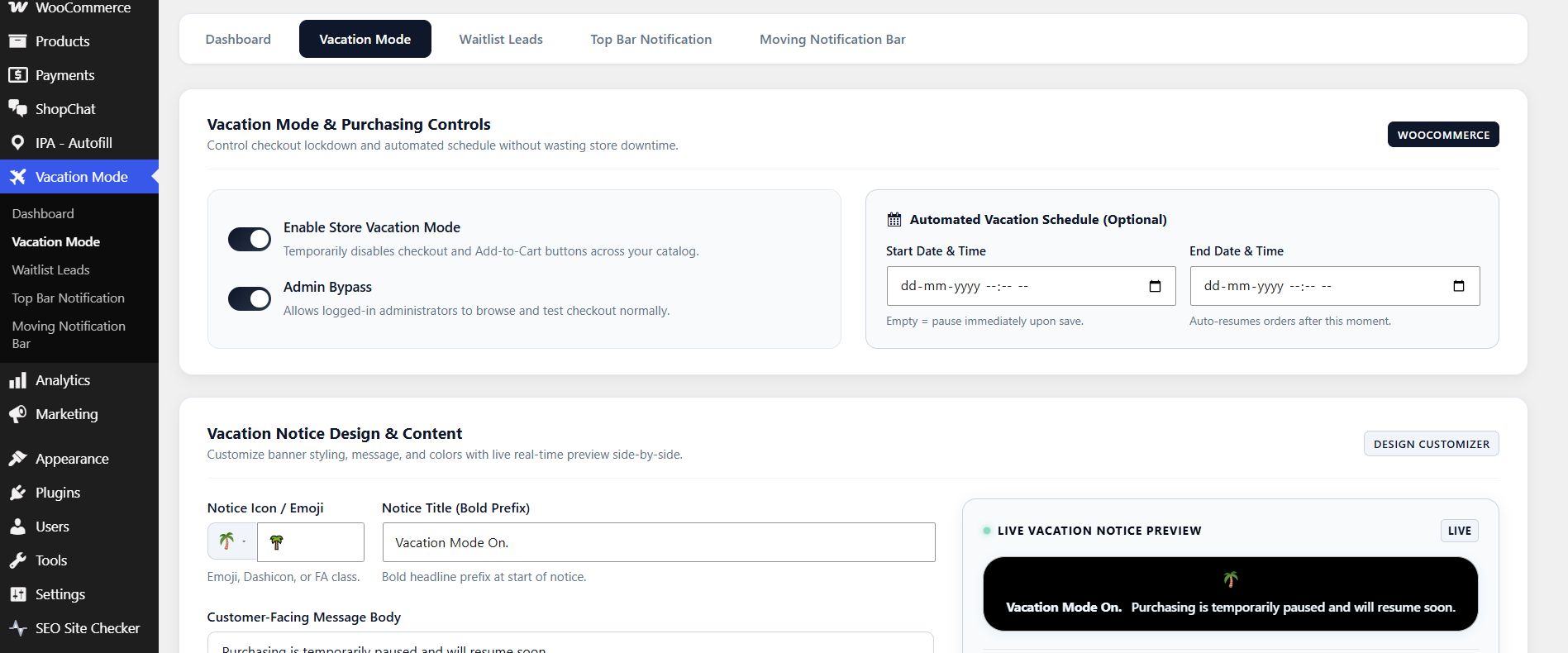The height and width of the screenshot is (653, 1568).
Task: Click 'Empty = pause immediately upon save.' text
Action: coord(984,321)
